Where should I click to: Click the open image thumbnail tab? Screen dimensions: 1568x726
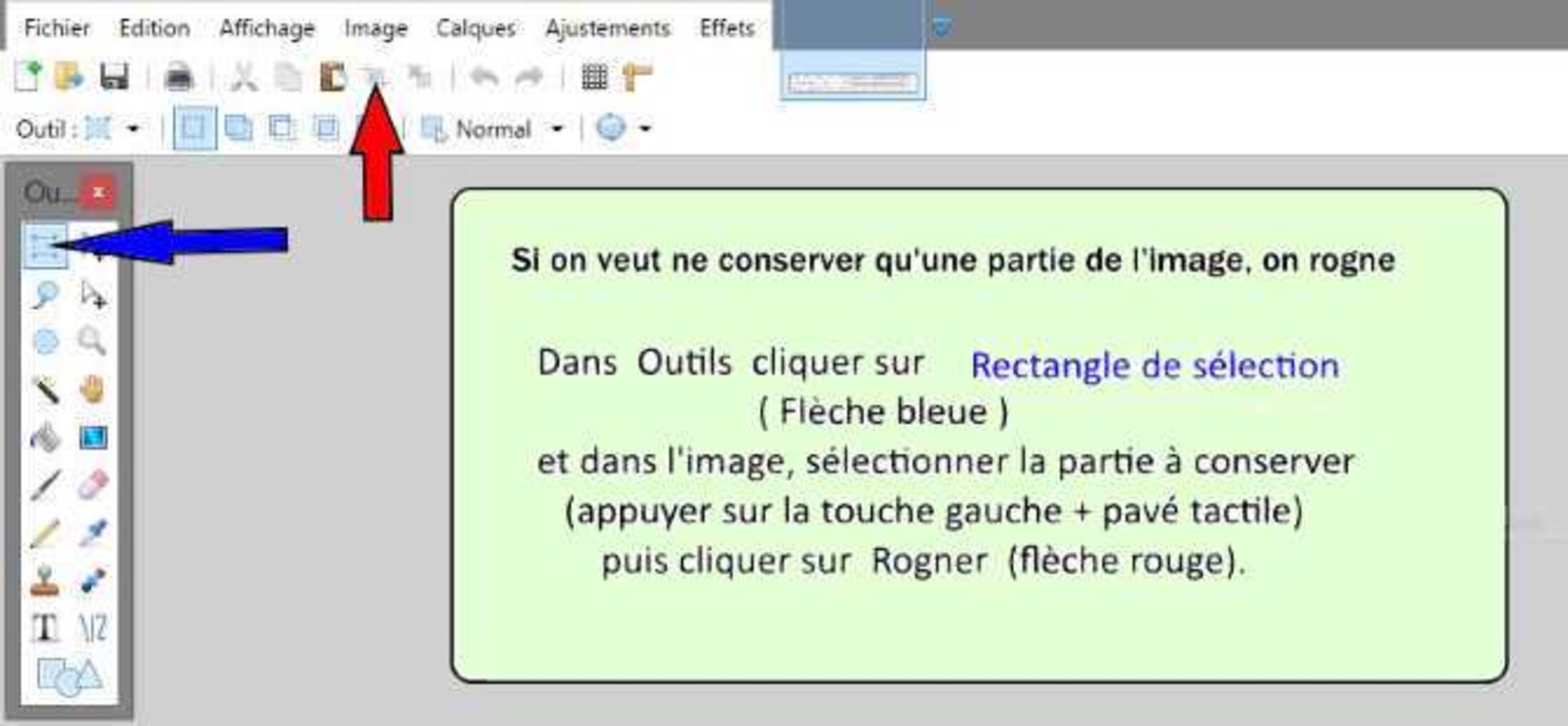point(852,83)
